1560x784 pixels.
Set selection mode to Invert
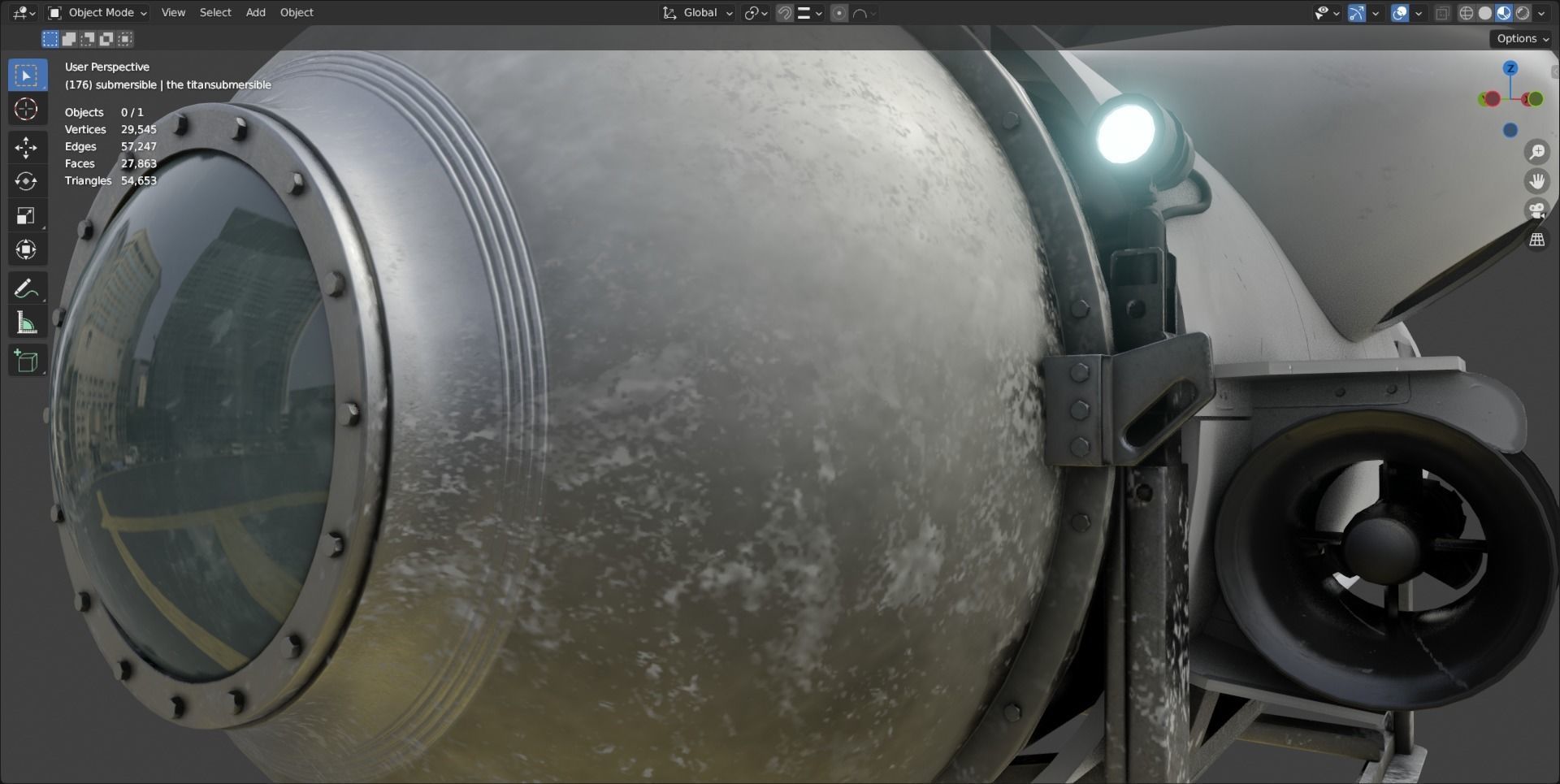pyautogui.click(x=106, y=38)
